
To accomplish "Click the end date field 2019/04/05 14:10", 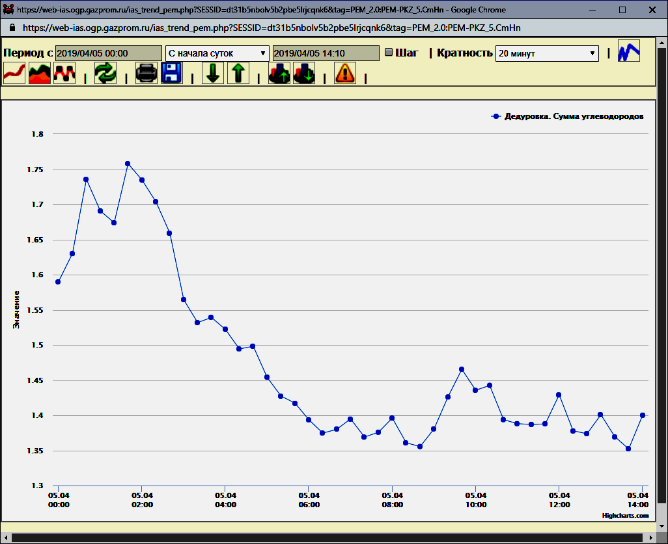I will click(x=326, y=53).
